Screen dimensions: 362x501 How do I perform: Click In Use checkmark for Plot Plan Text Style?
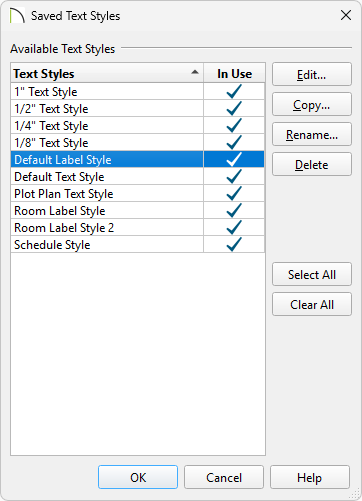(x=234, y=193)
